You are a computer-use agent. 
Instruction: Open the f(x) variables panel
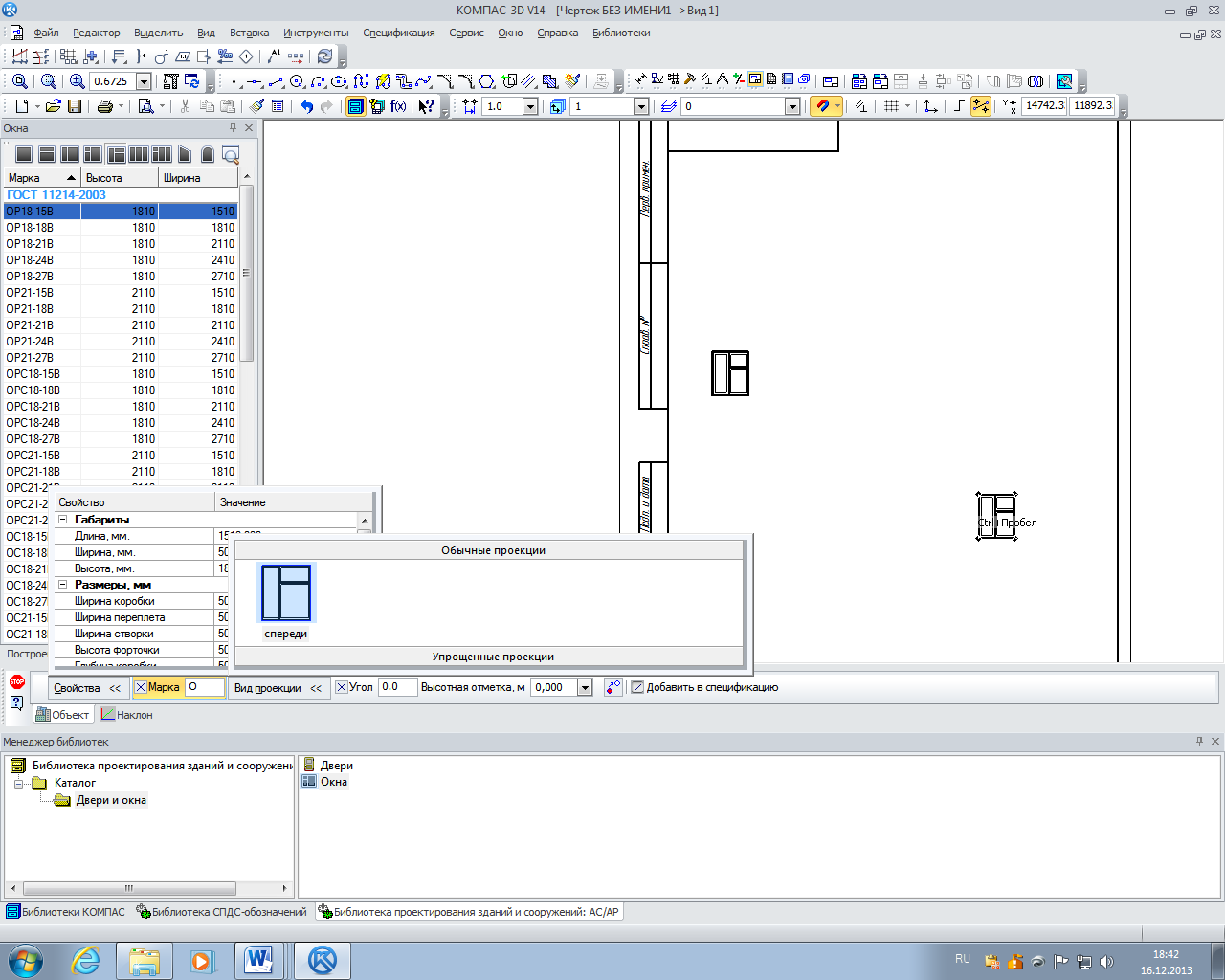click(398, 106)
